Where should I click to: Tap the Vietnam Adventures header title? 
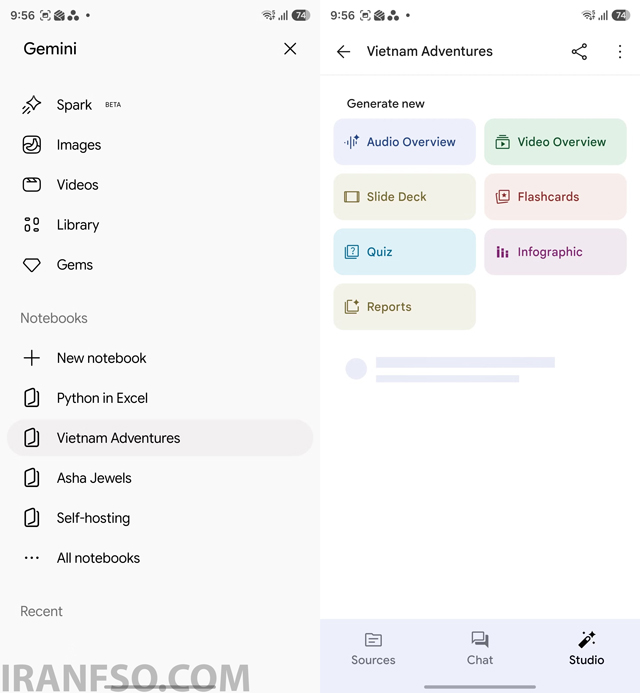[x=430, y=51]
